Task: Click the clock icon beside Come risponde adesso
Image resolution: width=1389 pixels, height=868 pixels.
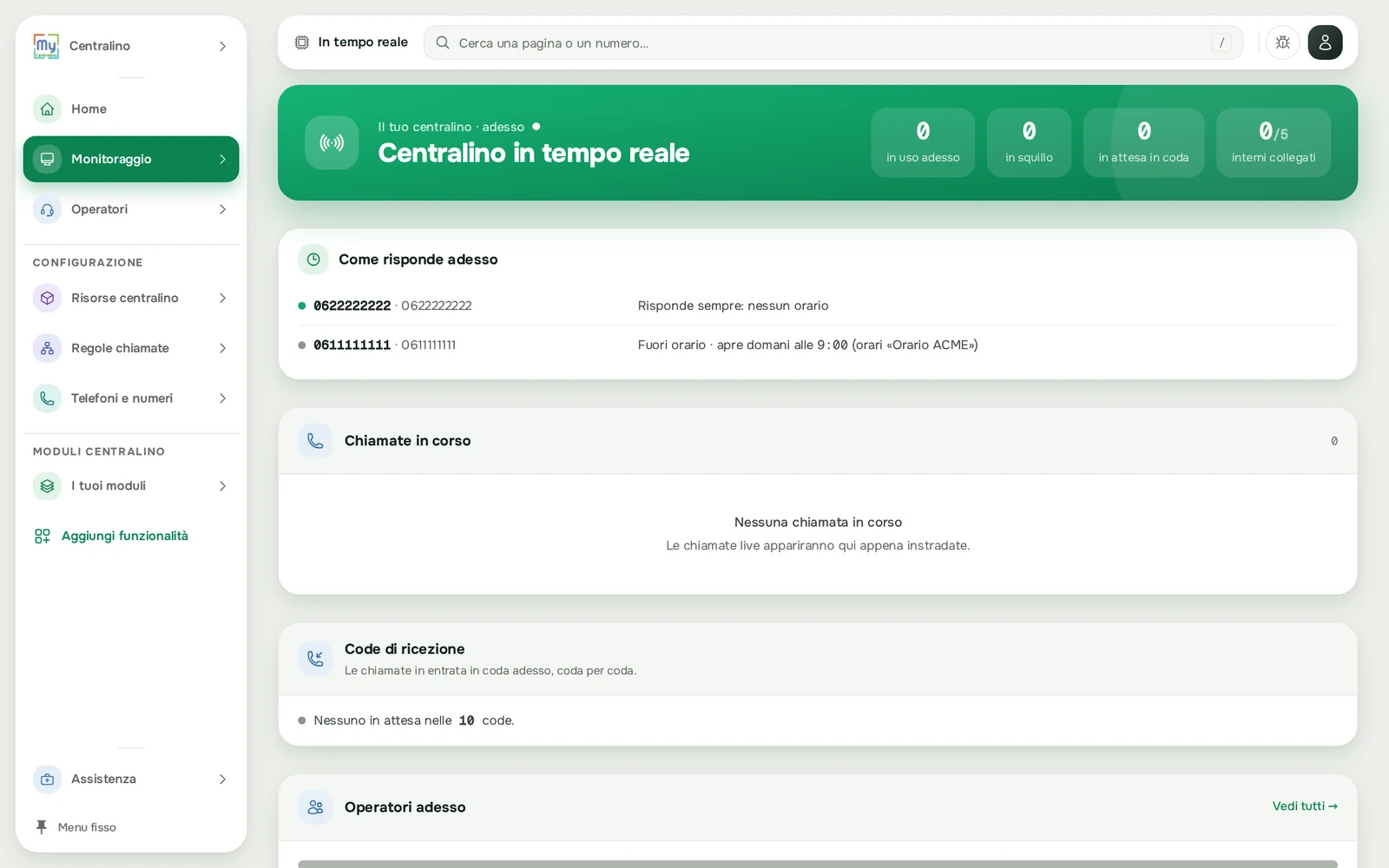Action: point(313,260)
